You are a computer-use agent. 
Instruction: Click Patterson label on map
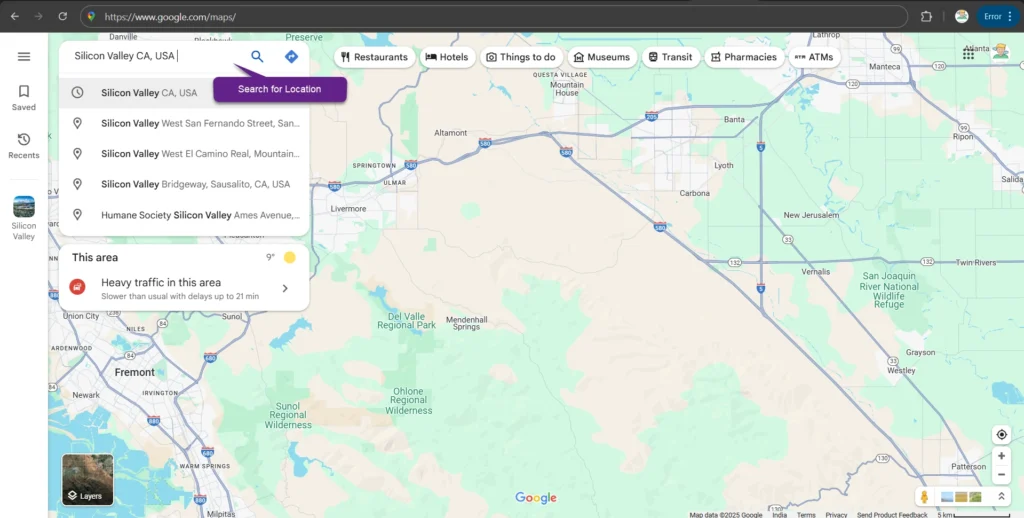[968, 466]
